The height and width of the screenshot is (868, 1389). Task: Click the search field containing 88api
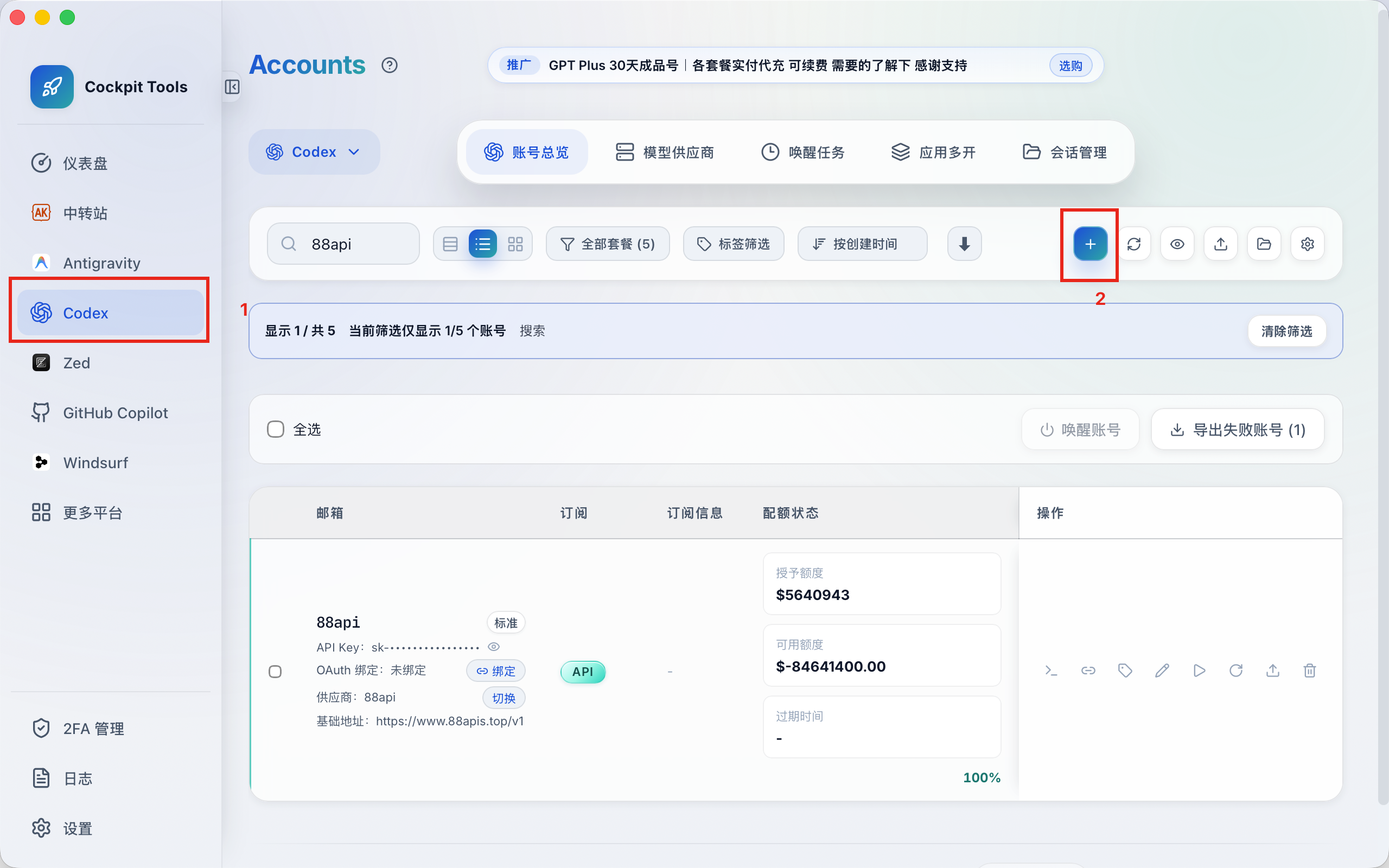pyautogui.click(x=343, y=244)
